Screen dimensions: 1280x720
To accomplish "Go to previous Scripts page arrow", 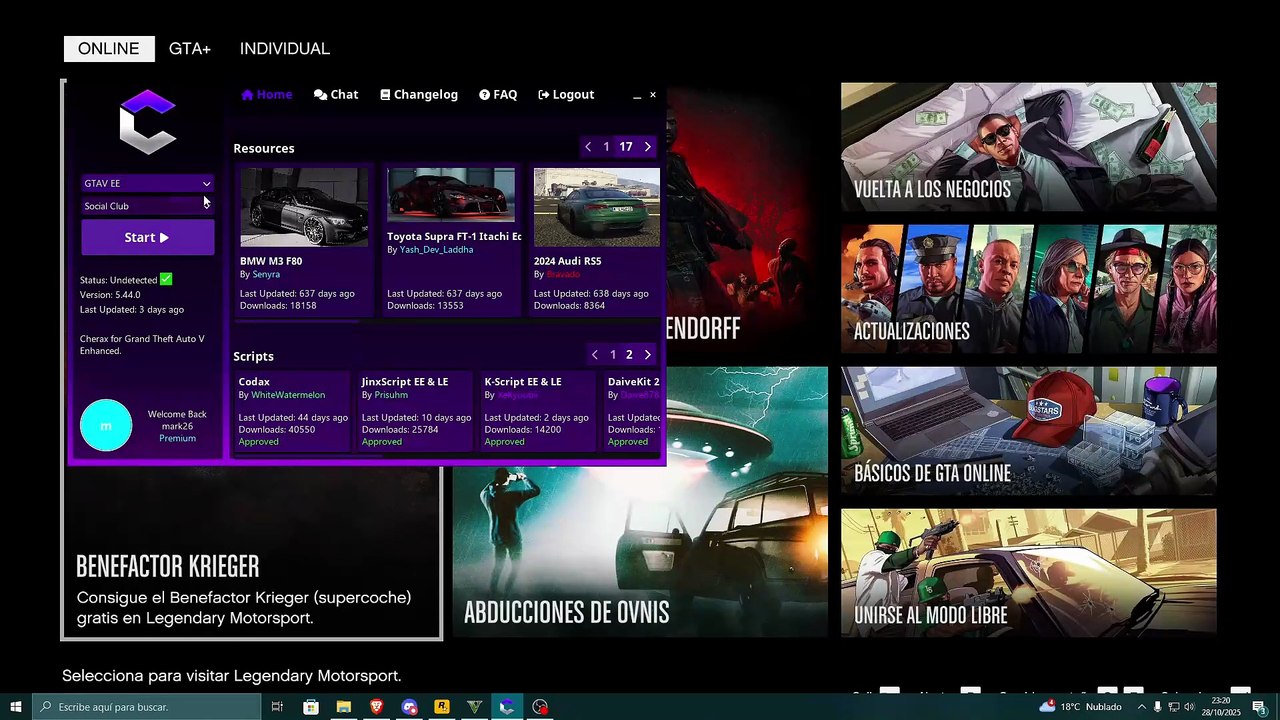I will (595, 355).
